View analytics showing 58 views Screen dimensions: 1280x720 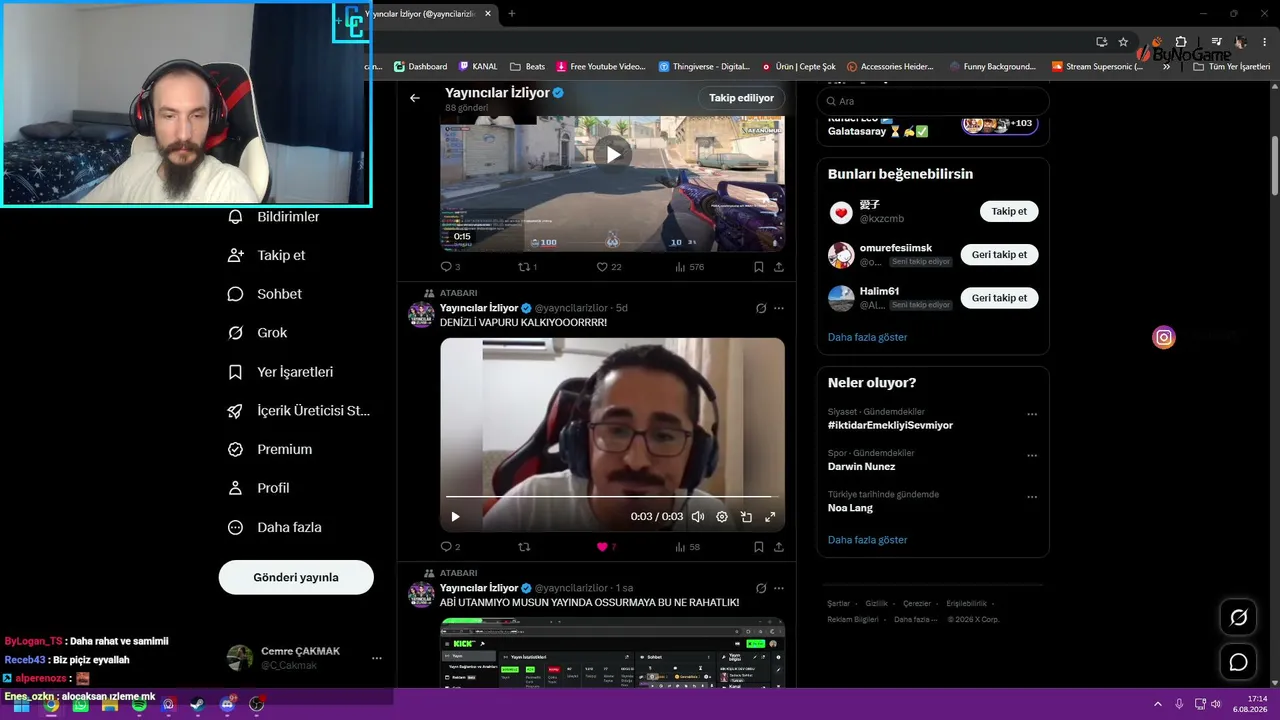[x=688, y=547]
